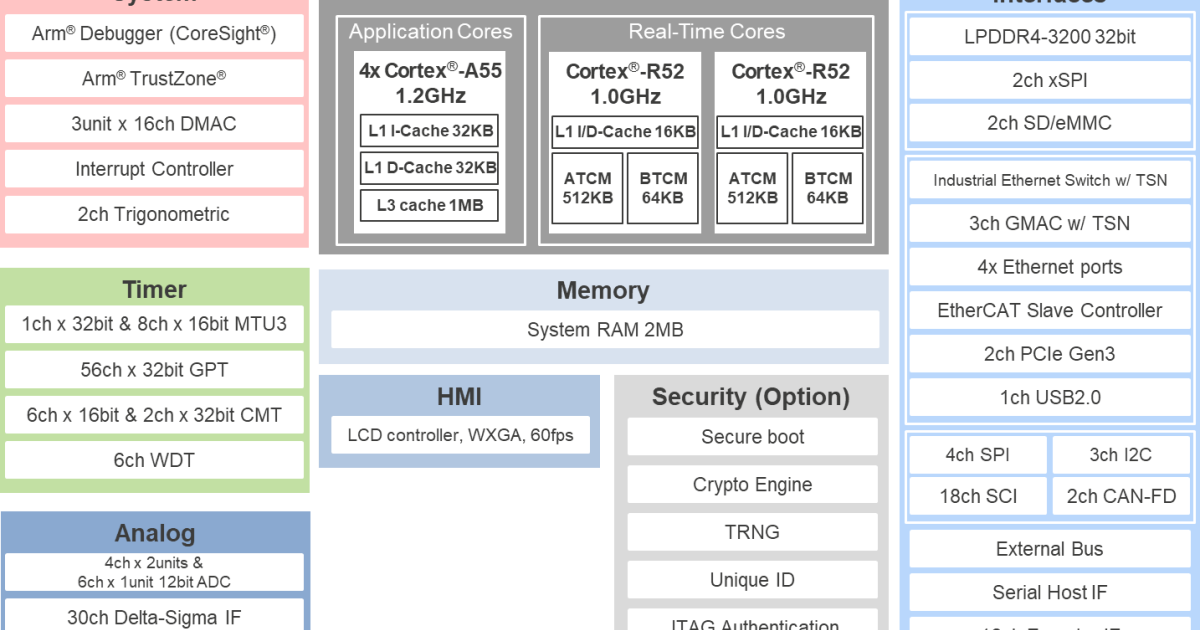Viewport: 1200px width, 630px height.
Task: Select the Secure boot block
Action: (752, 437)
